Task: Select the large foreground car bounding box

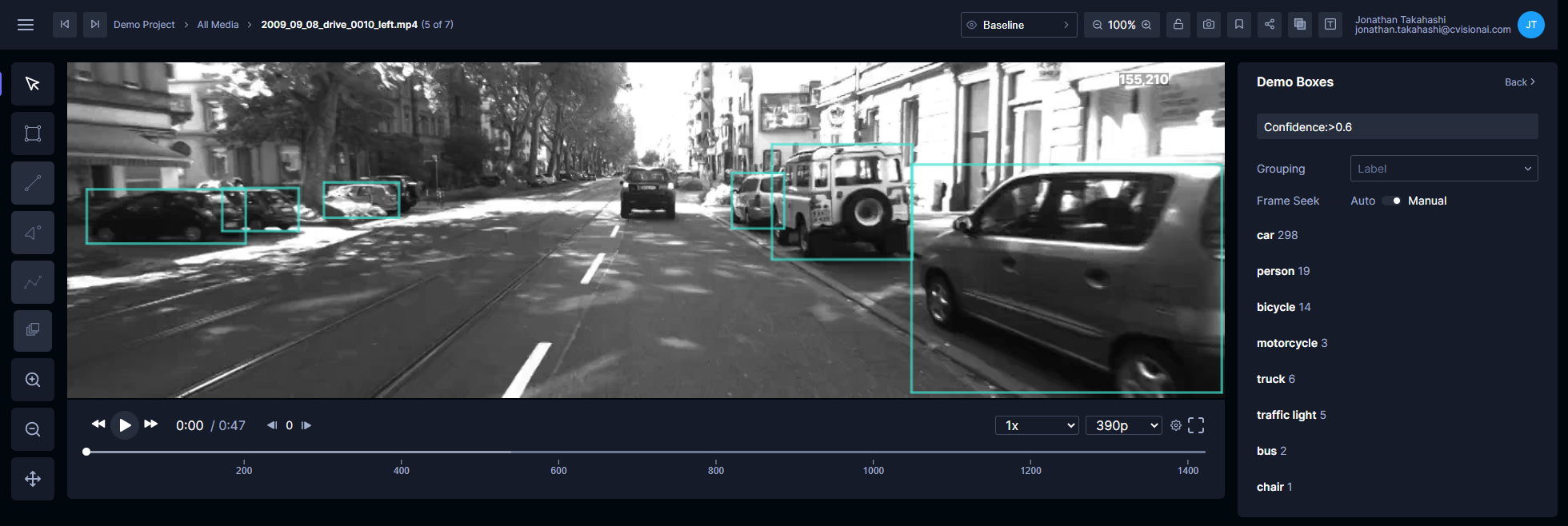Action: (1066, 278)
